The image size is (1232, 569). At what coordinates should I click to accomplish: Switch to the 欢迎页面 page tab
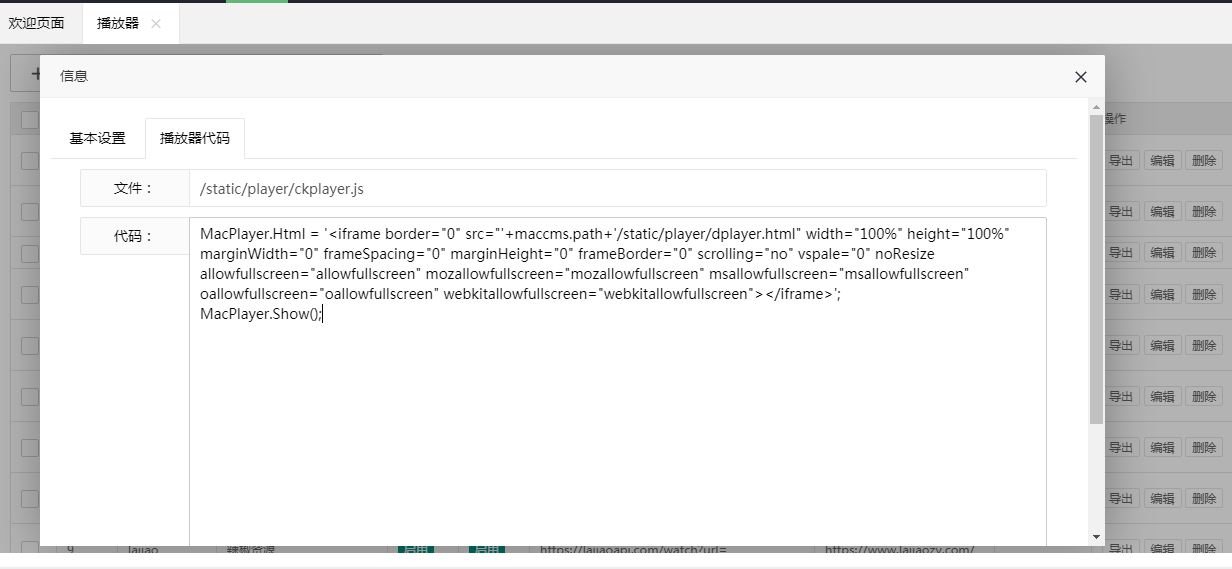coord(37,23)
